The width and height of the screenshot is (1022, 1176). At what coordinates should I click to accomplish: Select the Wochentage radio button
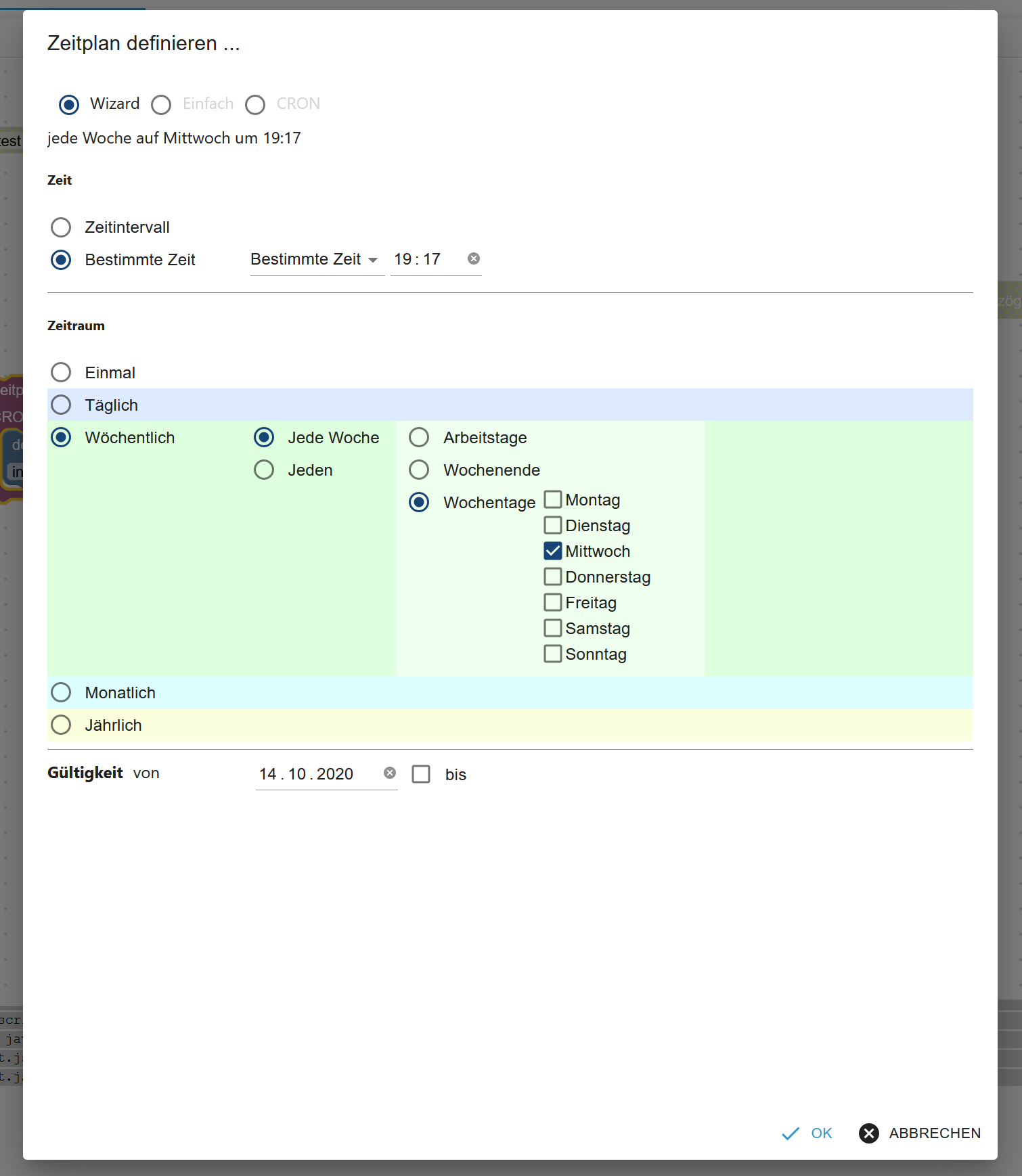[x=419, y=502]
